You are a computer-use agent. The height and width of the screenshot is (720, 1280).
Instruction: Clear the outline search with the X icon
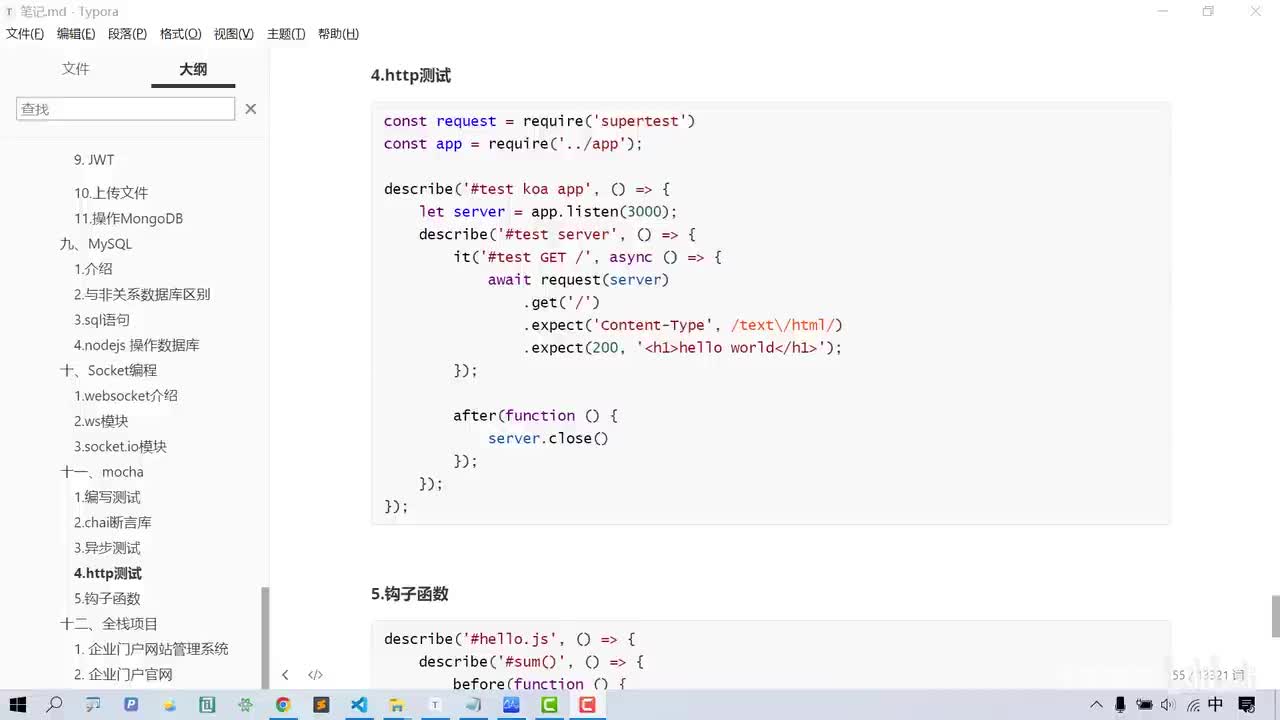click(251, 109)
